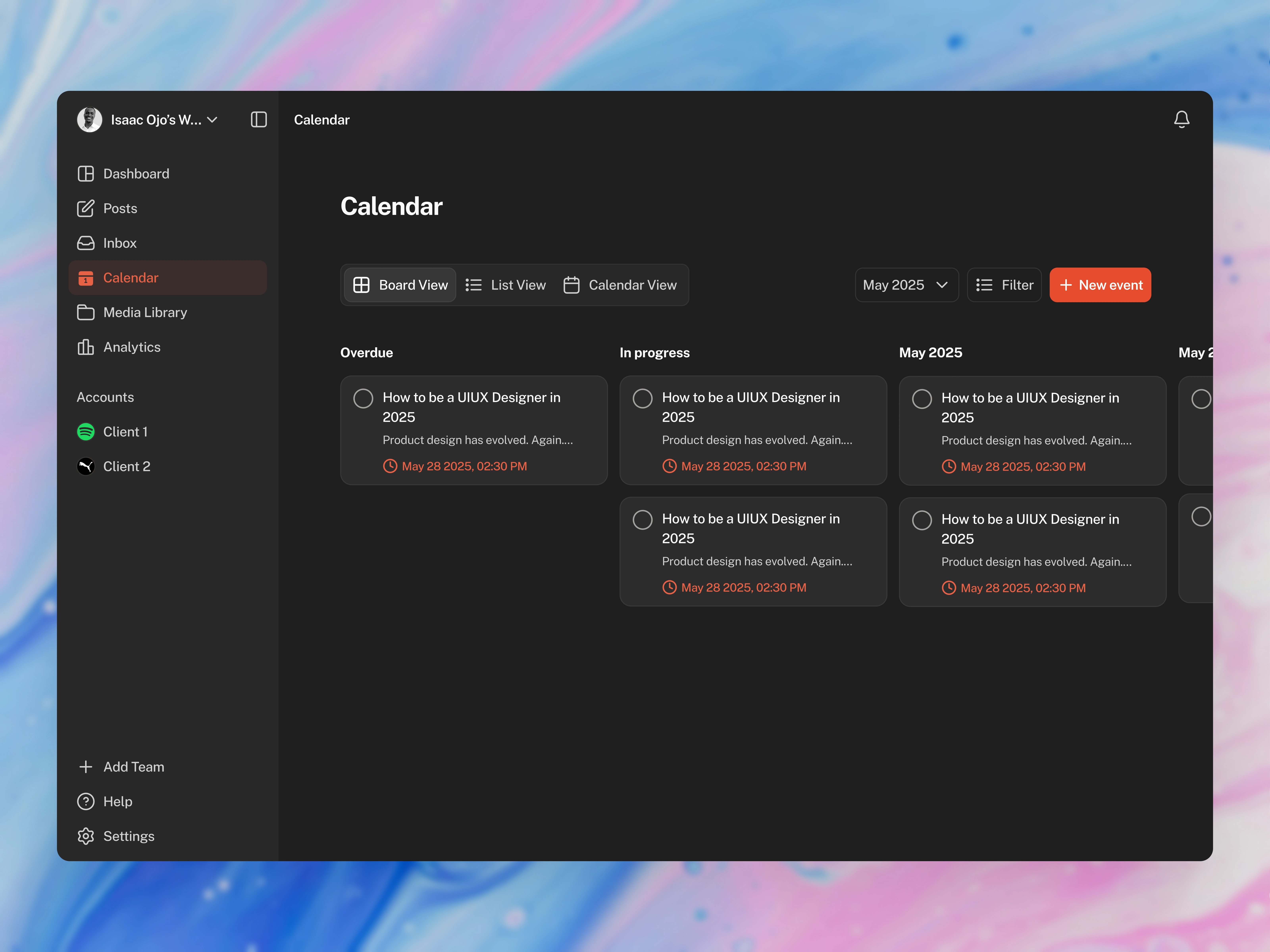The height and width of the screenshot is (952, 1270).
Task: Toggle the sidebar collapse icon
Action: click(x=259, y=119)
